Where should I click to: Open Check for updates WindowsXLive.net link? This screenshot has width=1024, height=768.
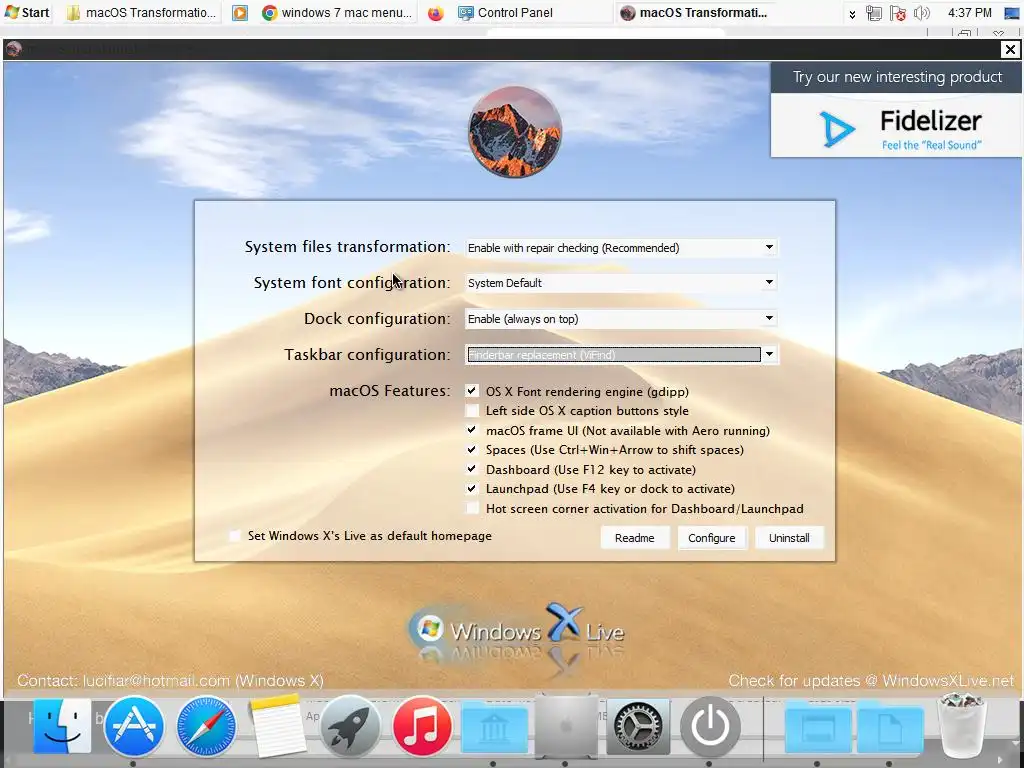pyautogui.click(x=871, y=680)
